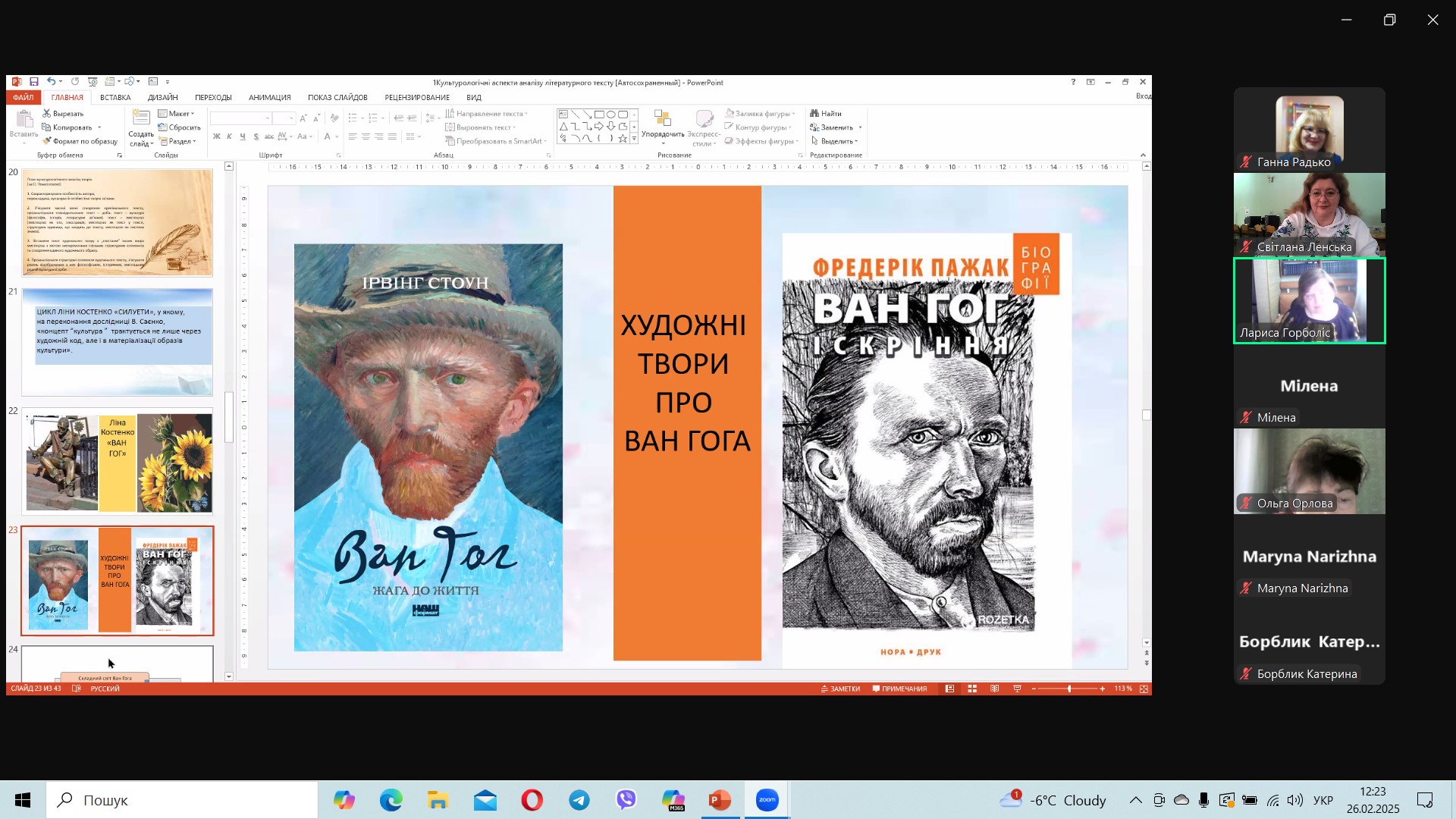Select the right arrow shape in gallery
Image resolution: width=1456 pixels, height=819 pixels.
click(599, 126)
